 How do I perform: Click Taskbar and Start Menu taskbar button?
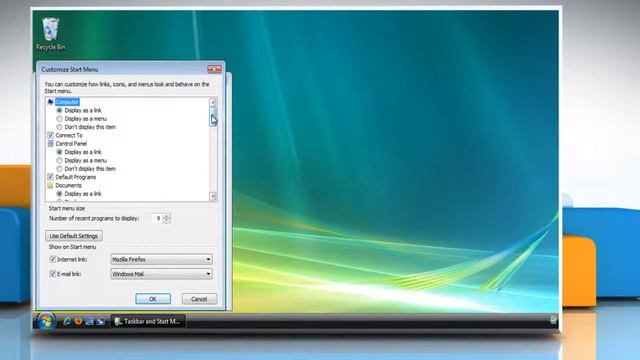[148, 321]
